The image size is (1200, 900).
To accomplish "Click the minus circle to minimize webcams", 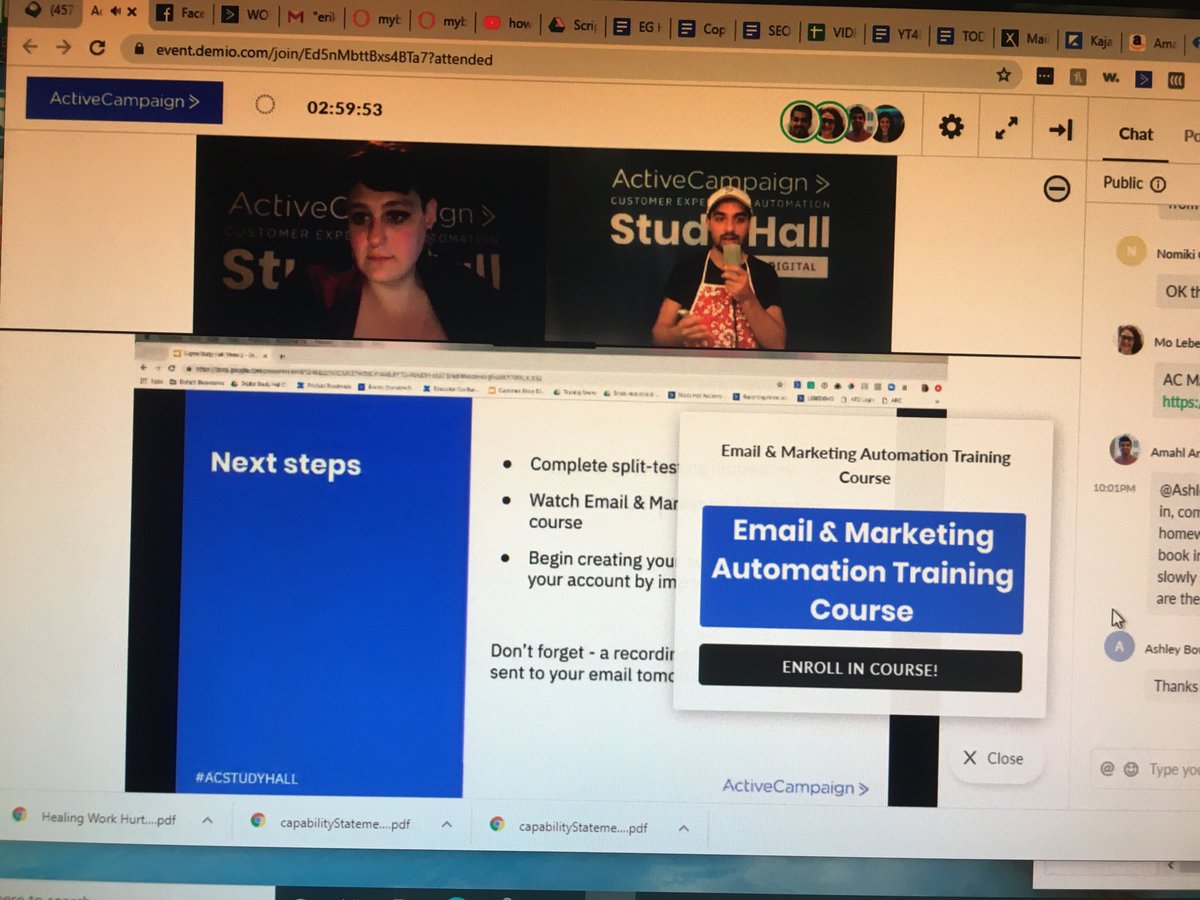I will pyautogui.click(x=1057, y=188).
